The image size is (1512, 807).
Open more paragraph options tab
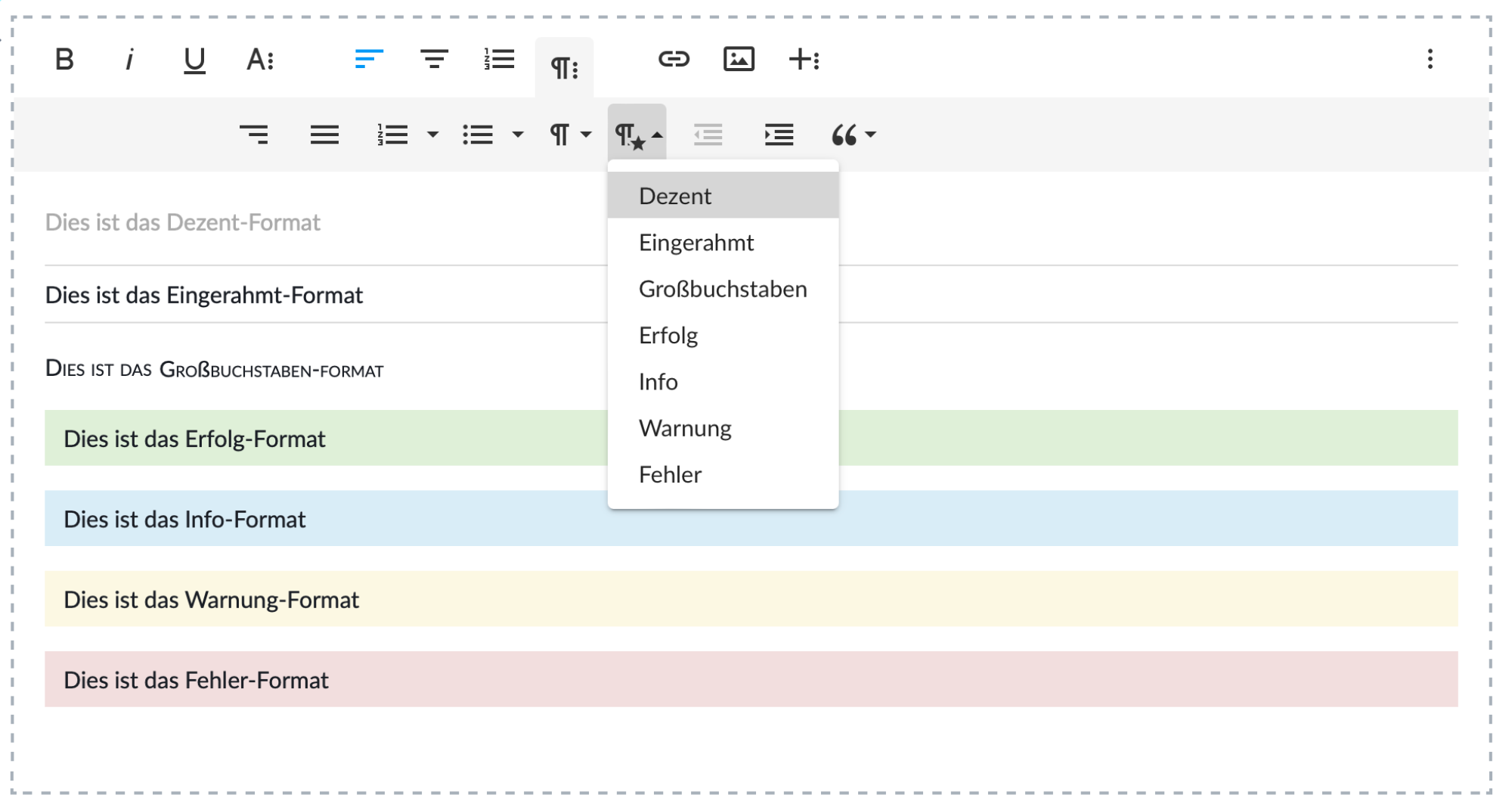[x=564, y=68]
